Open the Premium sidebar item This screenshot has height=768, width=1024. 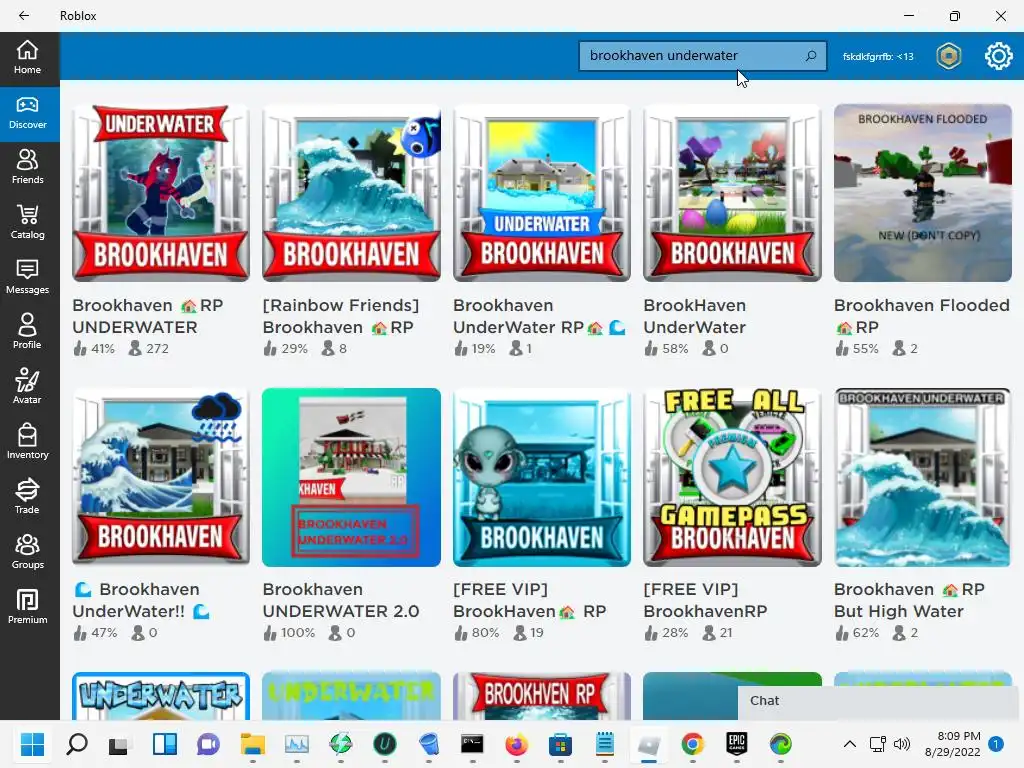point(27,607)
